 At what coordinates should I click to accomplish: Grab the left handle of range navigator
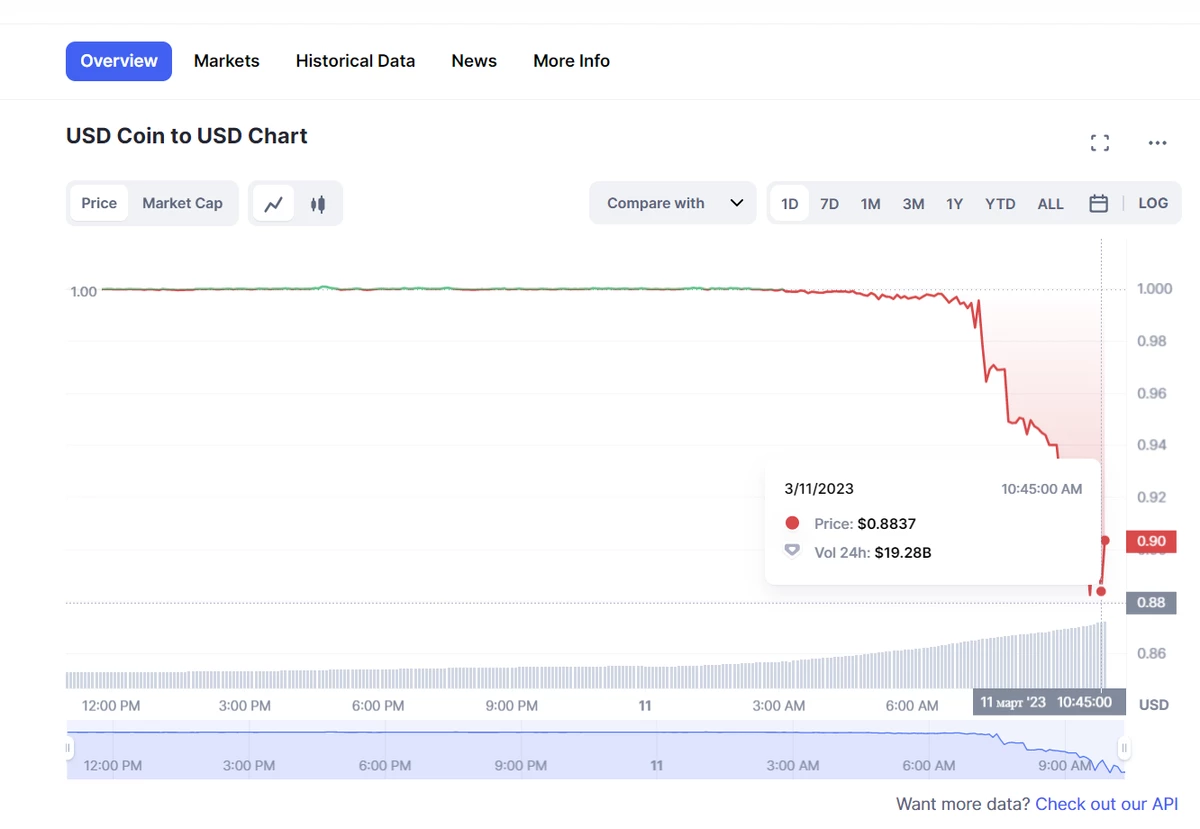point(69,748)
